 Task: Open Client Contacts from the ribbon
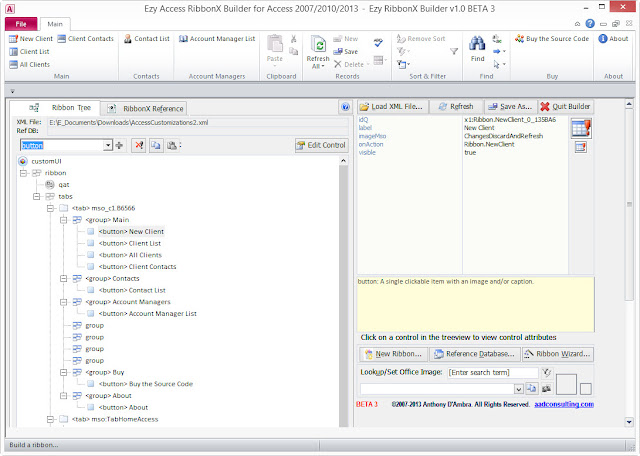85,39
